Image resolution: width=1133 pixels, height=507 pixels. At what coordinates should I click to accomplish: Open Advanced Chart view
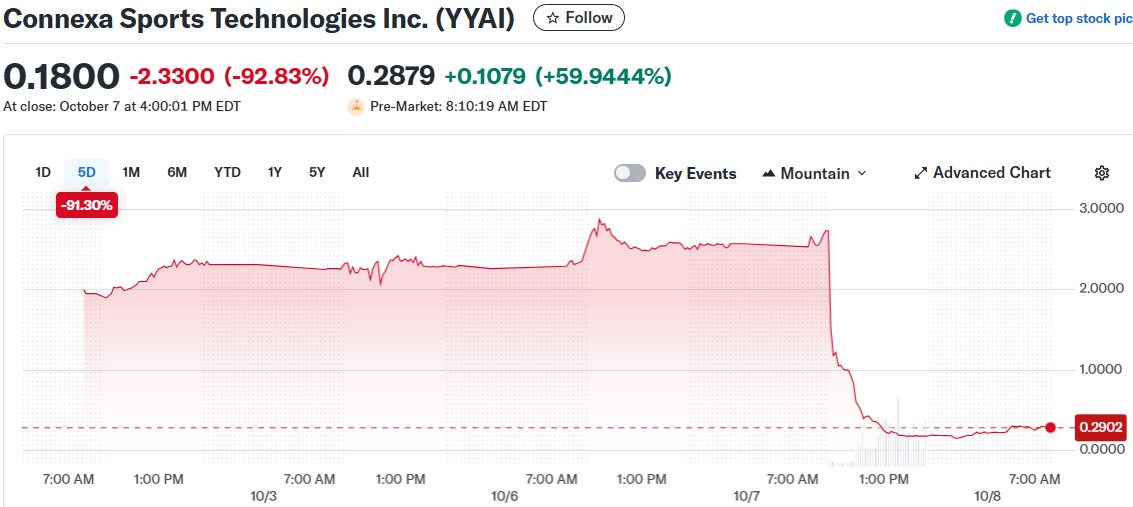pos(991,173)
